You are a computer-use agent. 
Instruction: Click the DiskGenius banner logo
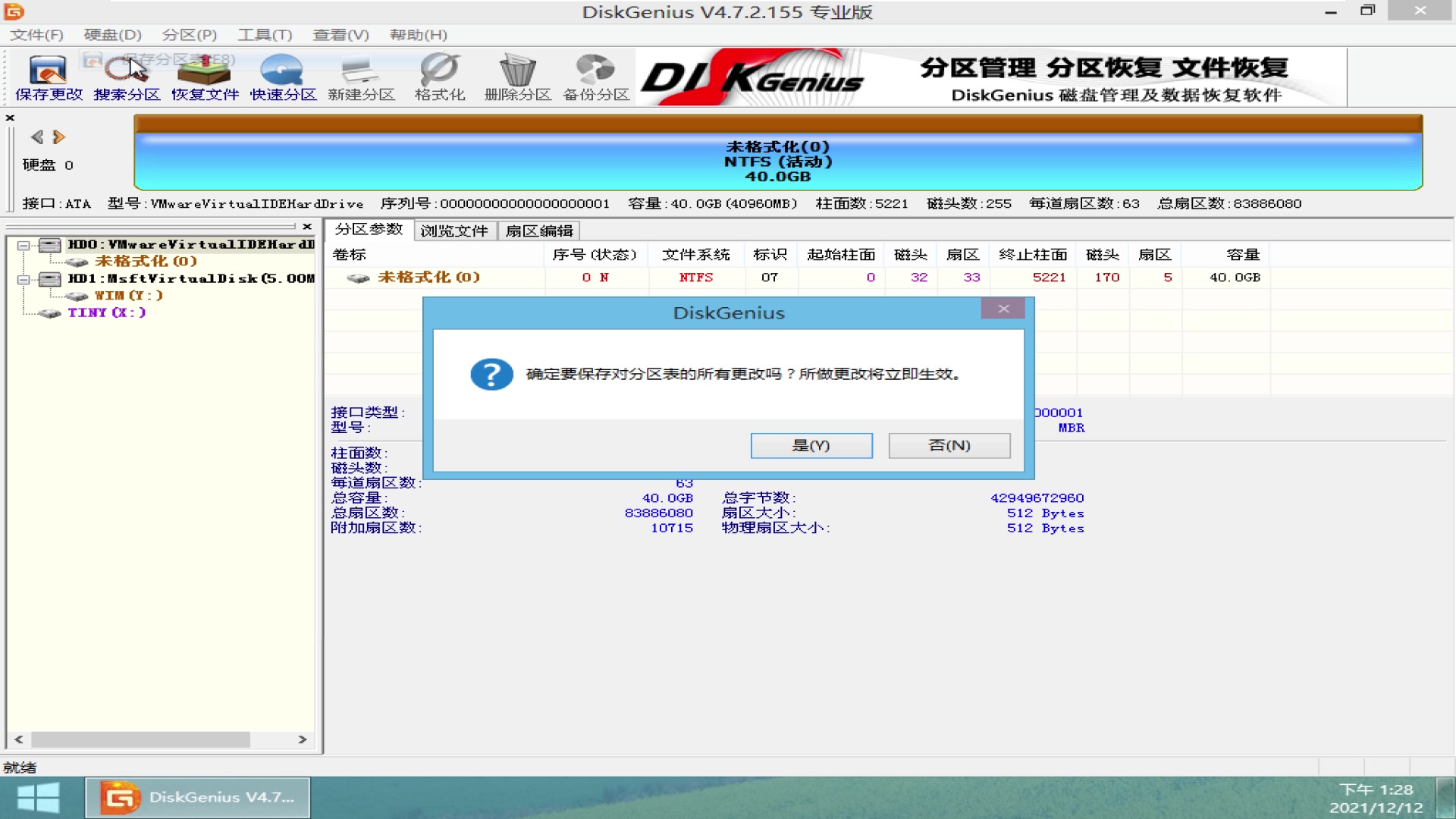752,77
